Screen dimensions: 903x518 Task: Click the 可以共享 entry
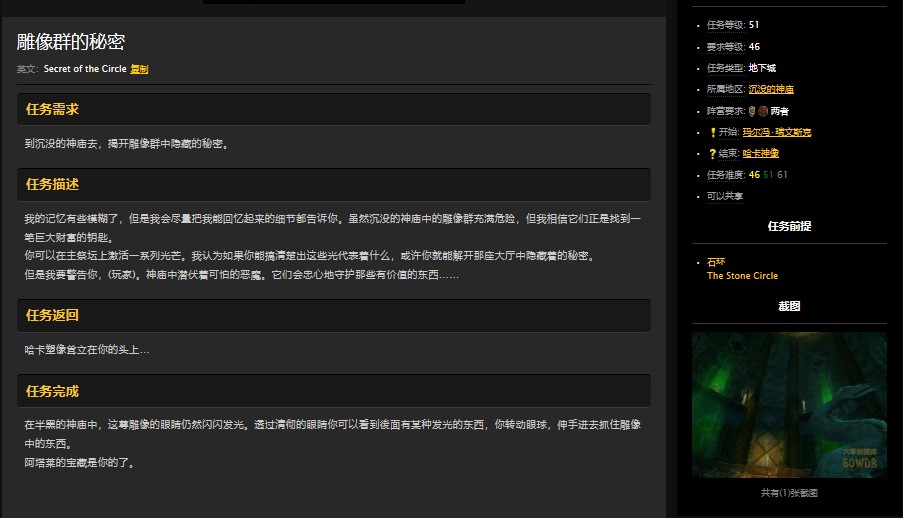click(724, 196)
